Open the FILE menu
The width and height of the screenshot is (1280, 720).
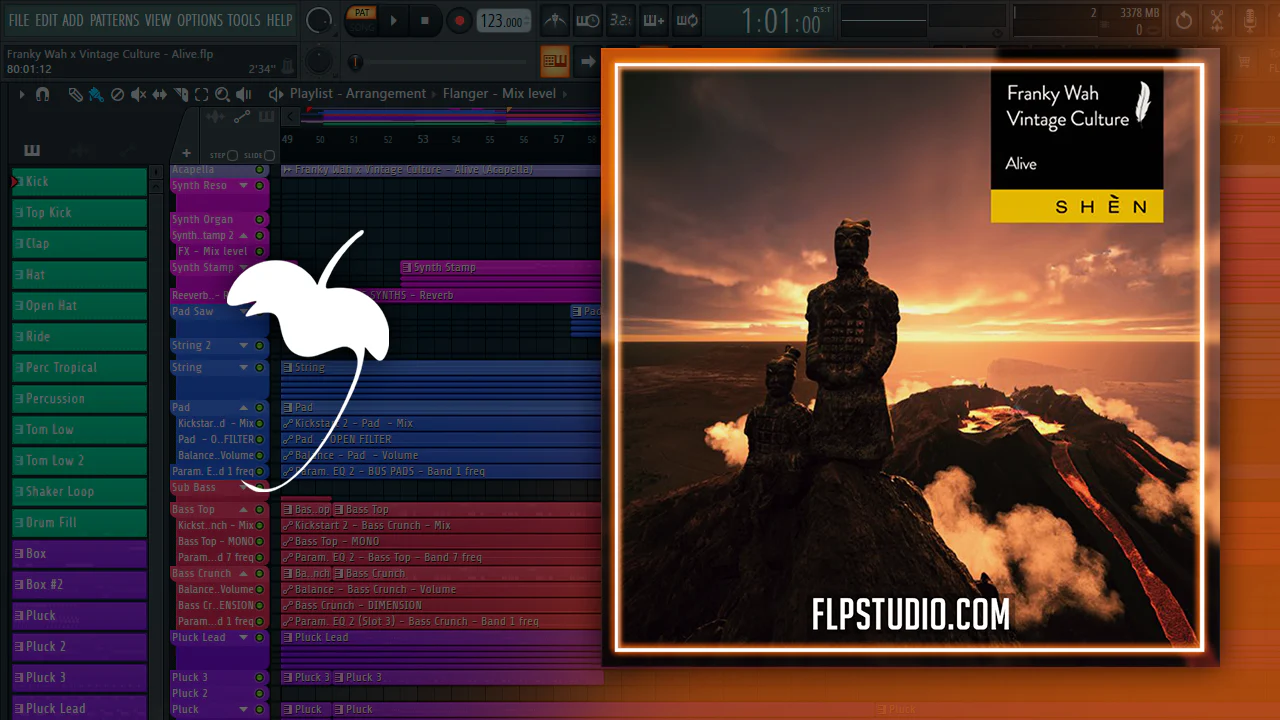click(19, 20)
